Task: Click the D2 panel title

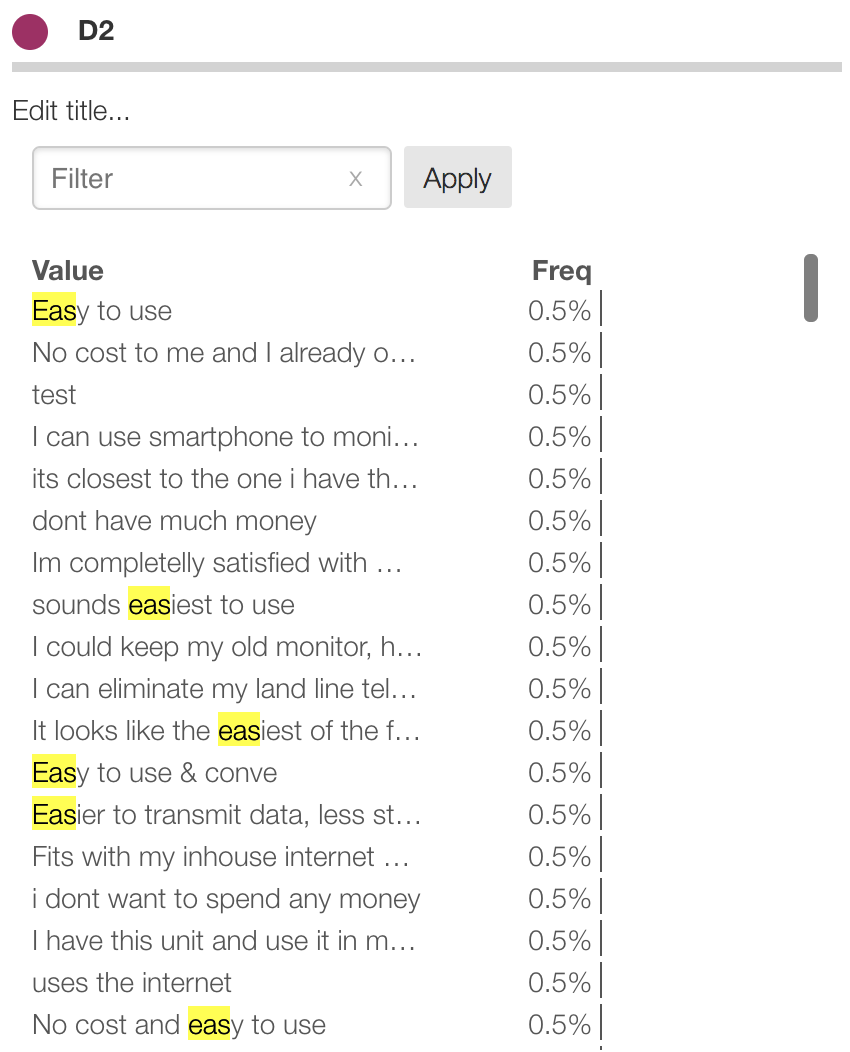Action: tap(96, 31)
